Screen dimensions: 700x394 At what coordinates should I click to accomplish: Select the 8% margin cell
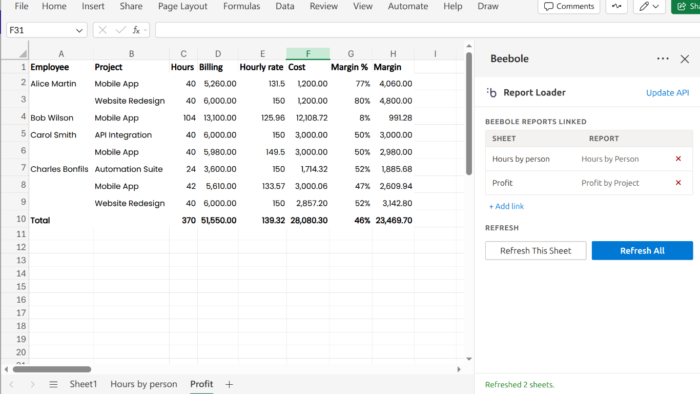click(x=351, y=118)
